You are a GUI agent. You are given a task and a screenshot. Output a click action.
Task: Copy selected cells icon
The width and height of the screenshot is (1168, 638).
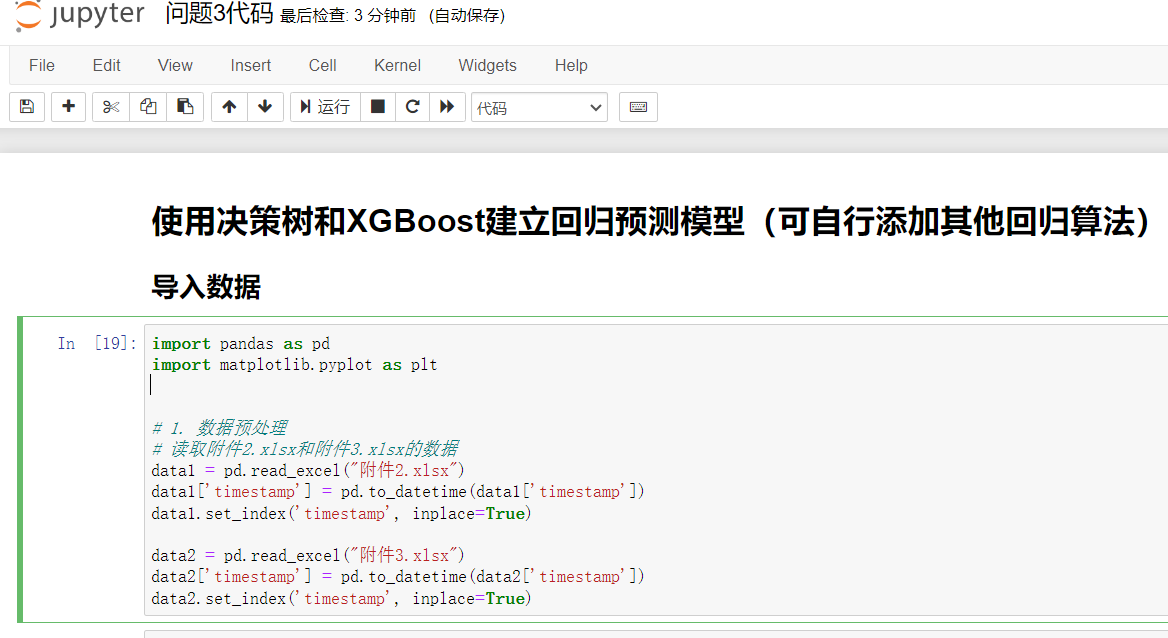(148, 107)
